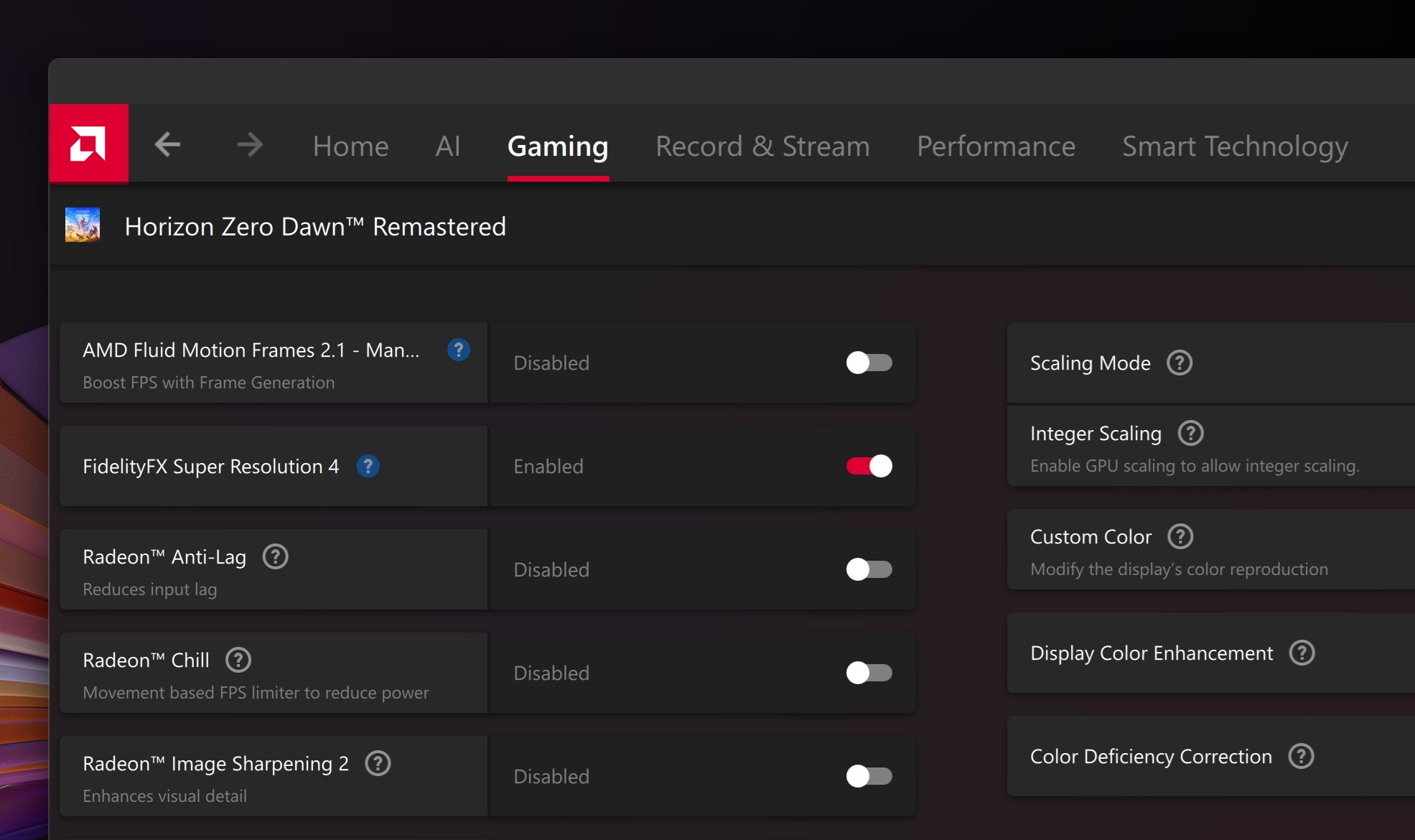Screen dimensions: 1415x840
Task: Click the Scaling Mode label
Action: pyautogui.click(x=1090, y=363)
